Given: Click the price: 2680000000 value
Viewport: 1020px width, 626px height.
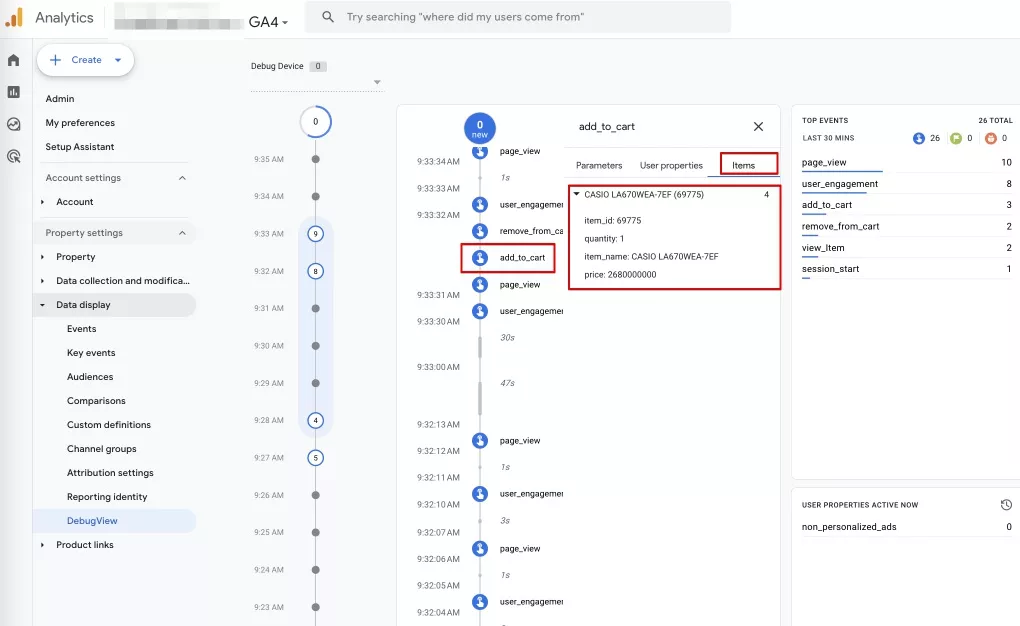Looking at the screenshot, I should pyautogui.click(x=620, y=275).
